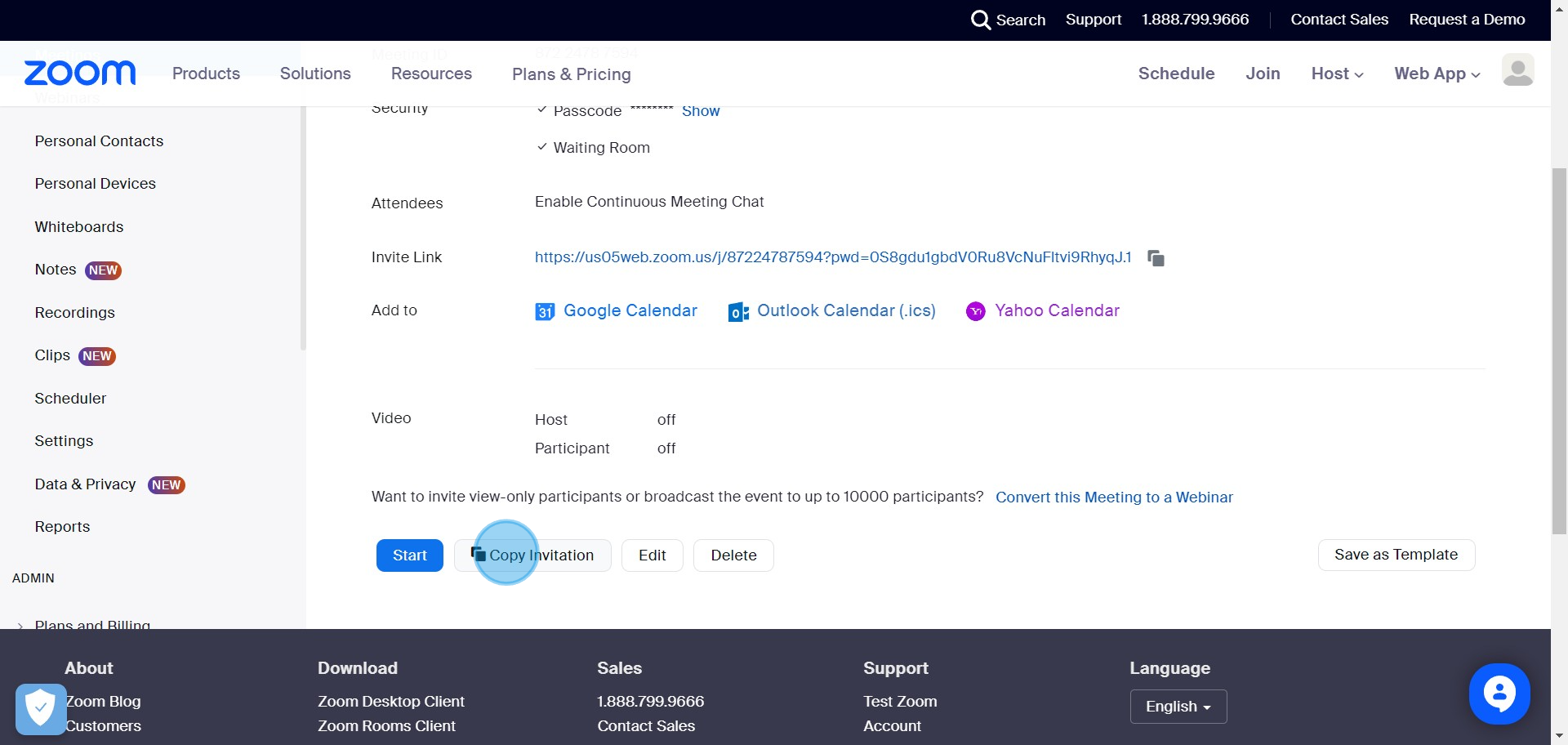
Task: Convert this Meeting to a Webinar
Action: 1114,497
